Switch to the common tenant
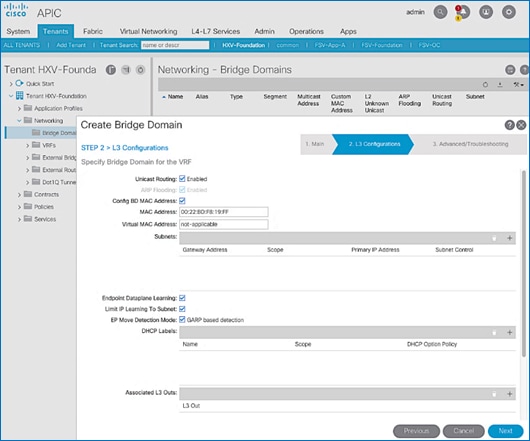The image size is (530, 441). [x=288, y=45]
